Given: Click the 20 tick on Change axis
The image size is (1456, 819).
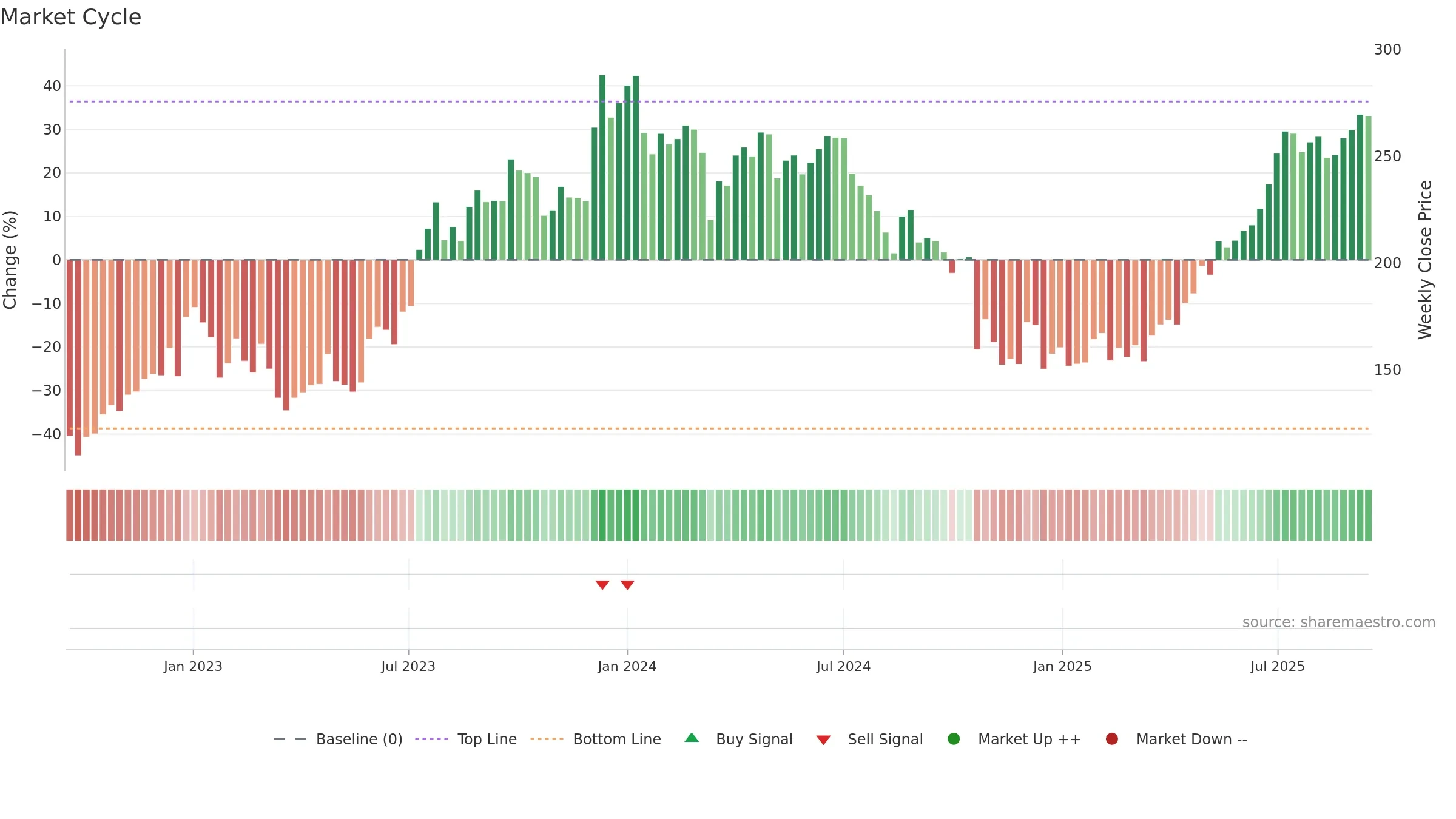Looking at the screenshot, I should coord(52,173).
